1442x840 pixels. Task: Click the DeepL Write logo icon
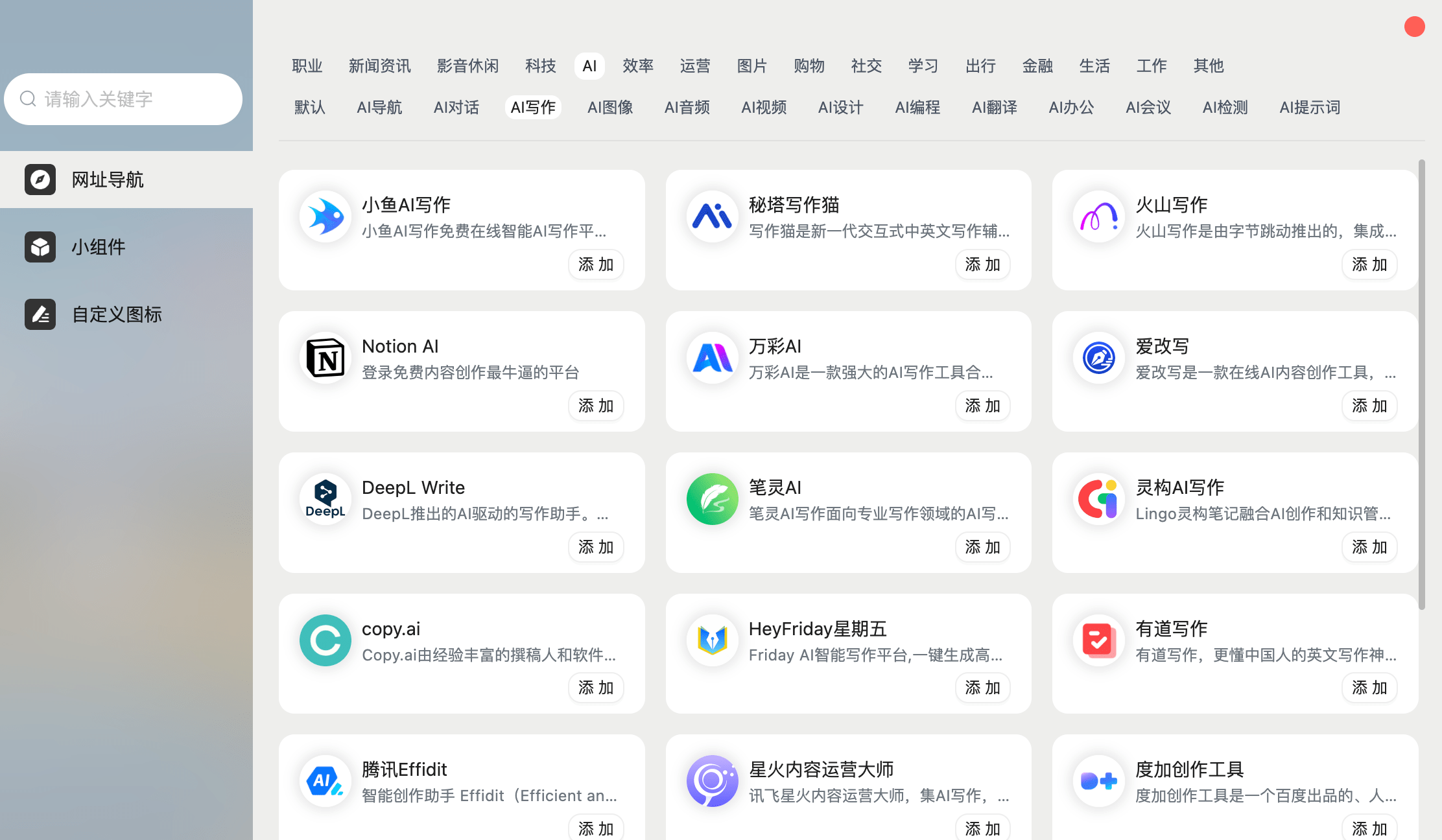(325, 499)
